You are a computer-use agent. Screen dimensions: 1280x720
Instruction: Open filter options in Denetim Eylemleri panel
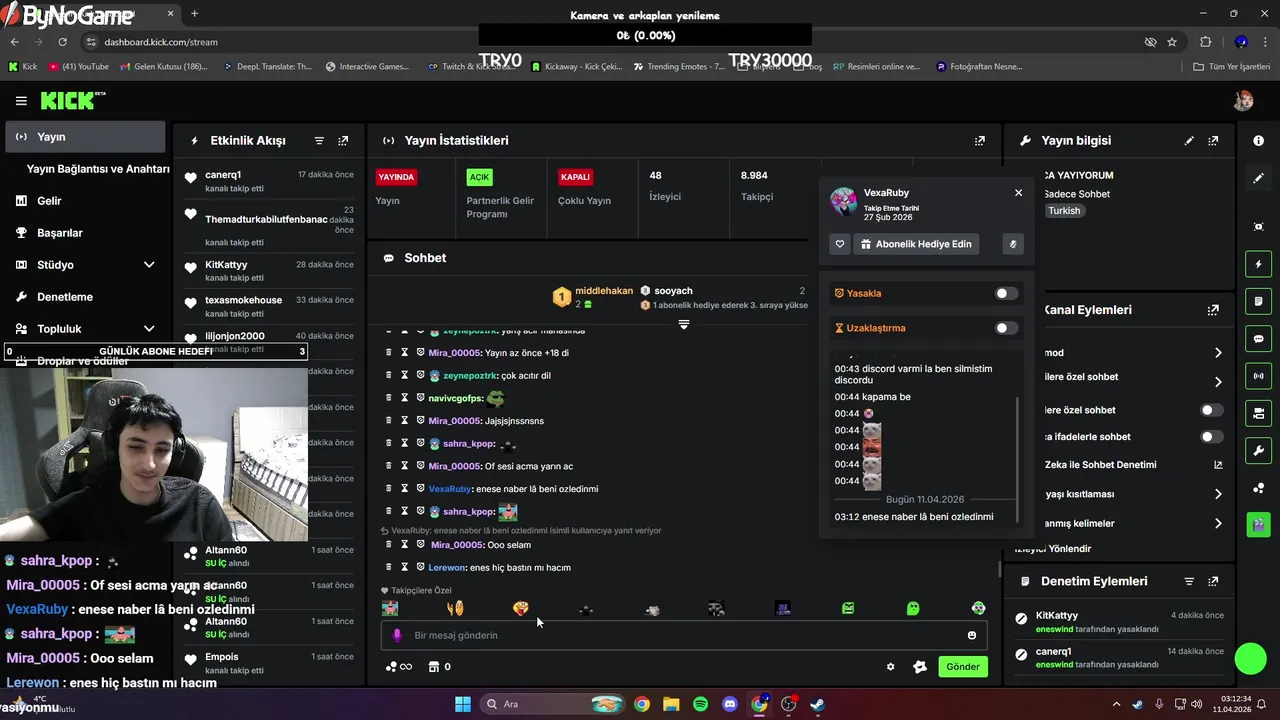(x=1189, y=581)
